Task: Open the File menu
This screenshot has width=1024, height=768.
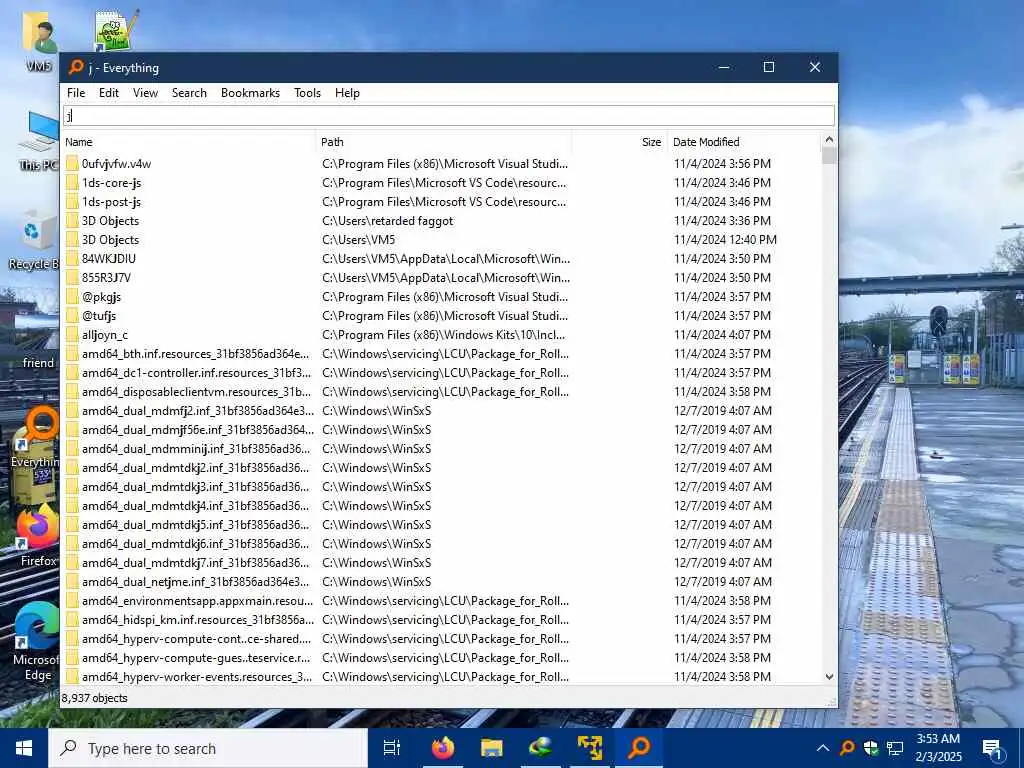Action: 76,93
